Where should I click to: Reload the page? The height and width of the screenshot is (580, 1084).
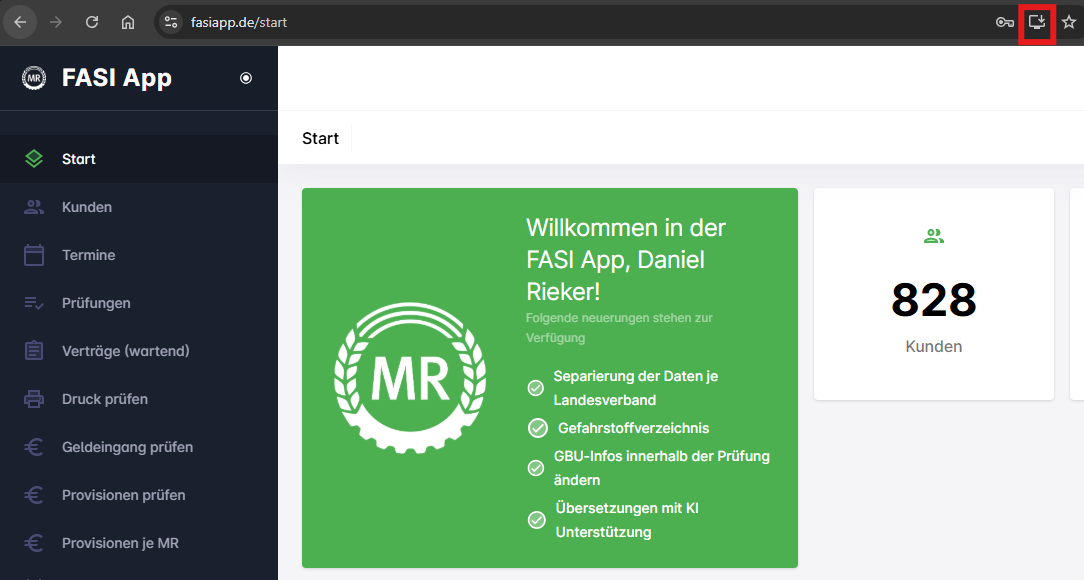pos(92,22)
